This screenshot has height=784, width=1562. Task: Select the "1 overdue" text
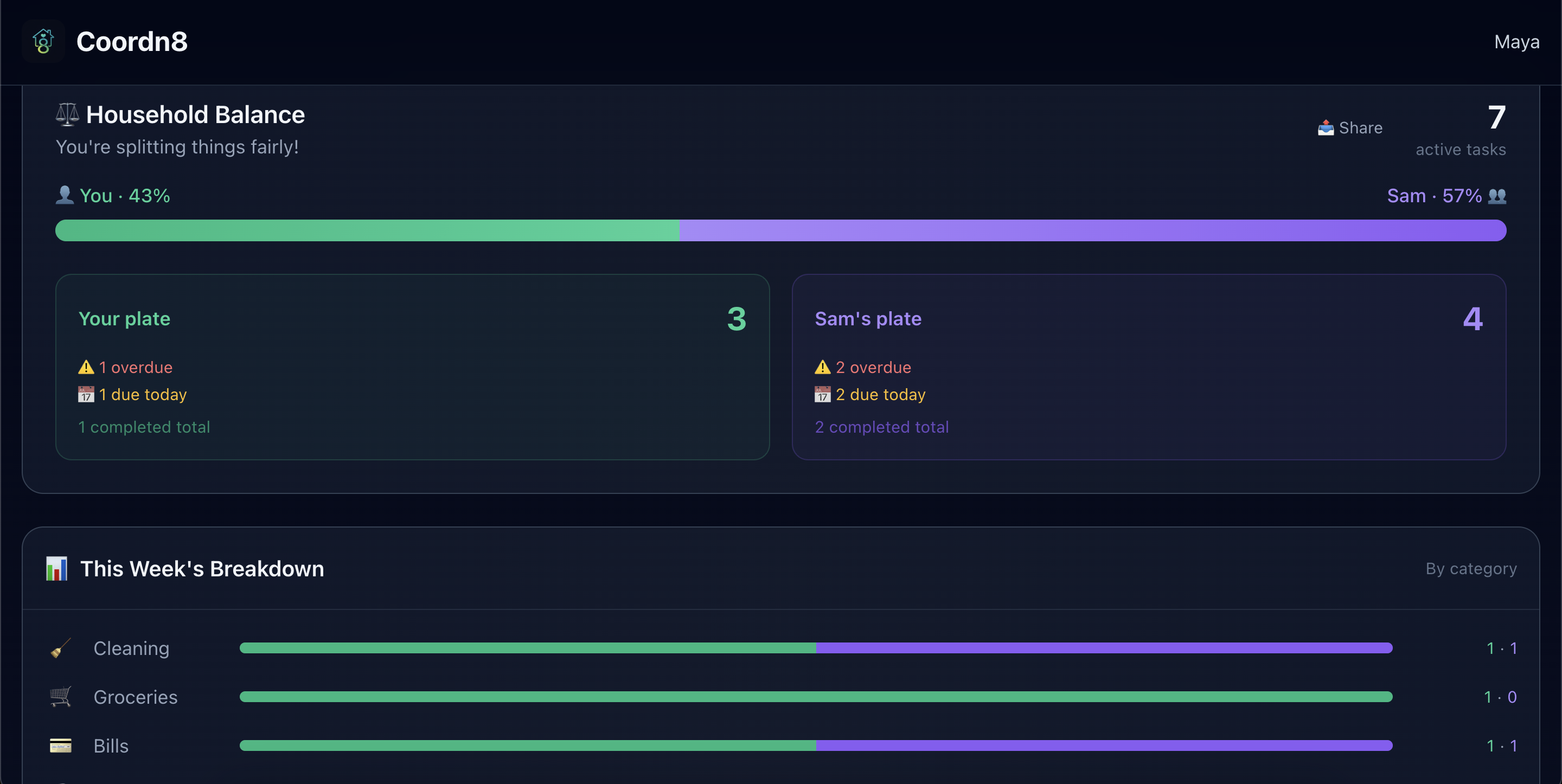(136, 368)
